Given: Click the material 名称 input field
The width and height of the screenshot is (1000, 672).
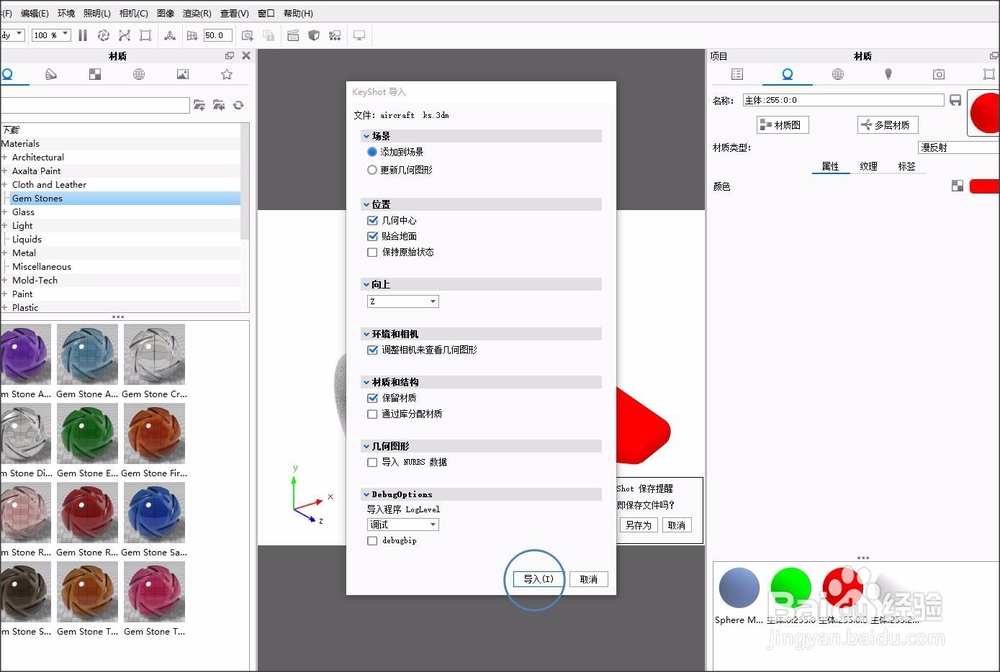Looking at the screenshot, I should point(843,100).
